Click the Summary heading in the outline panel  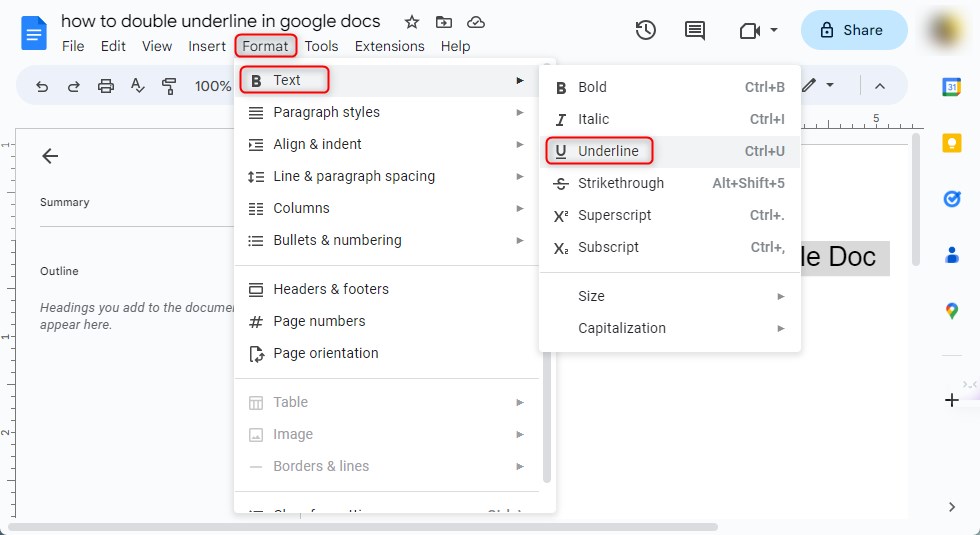pos(64,202)
